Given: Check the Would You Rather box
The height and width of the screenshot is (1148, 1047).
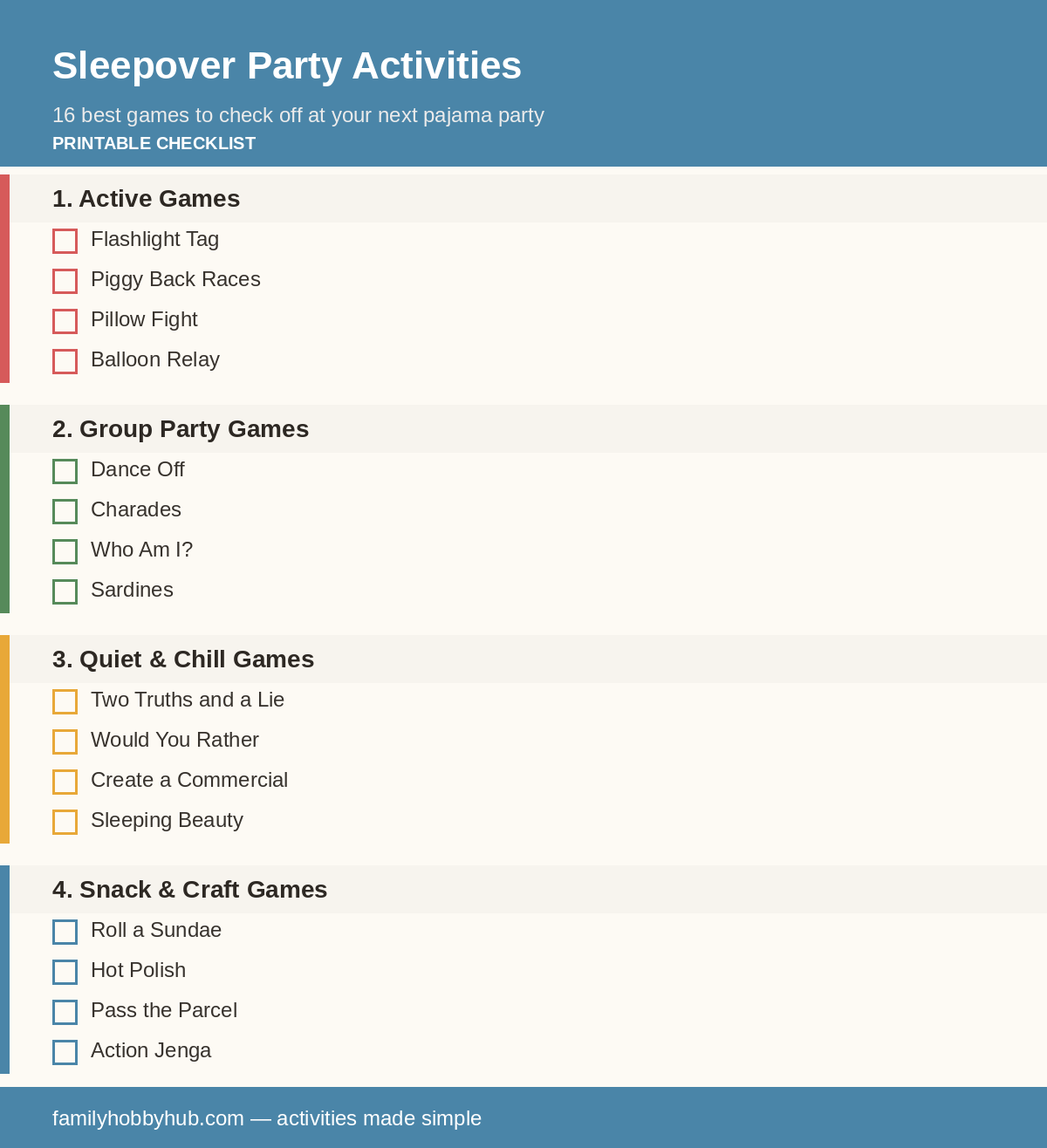Looking at the screenshot, I should point(65,741).
